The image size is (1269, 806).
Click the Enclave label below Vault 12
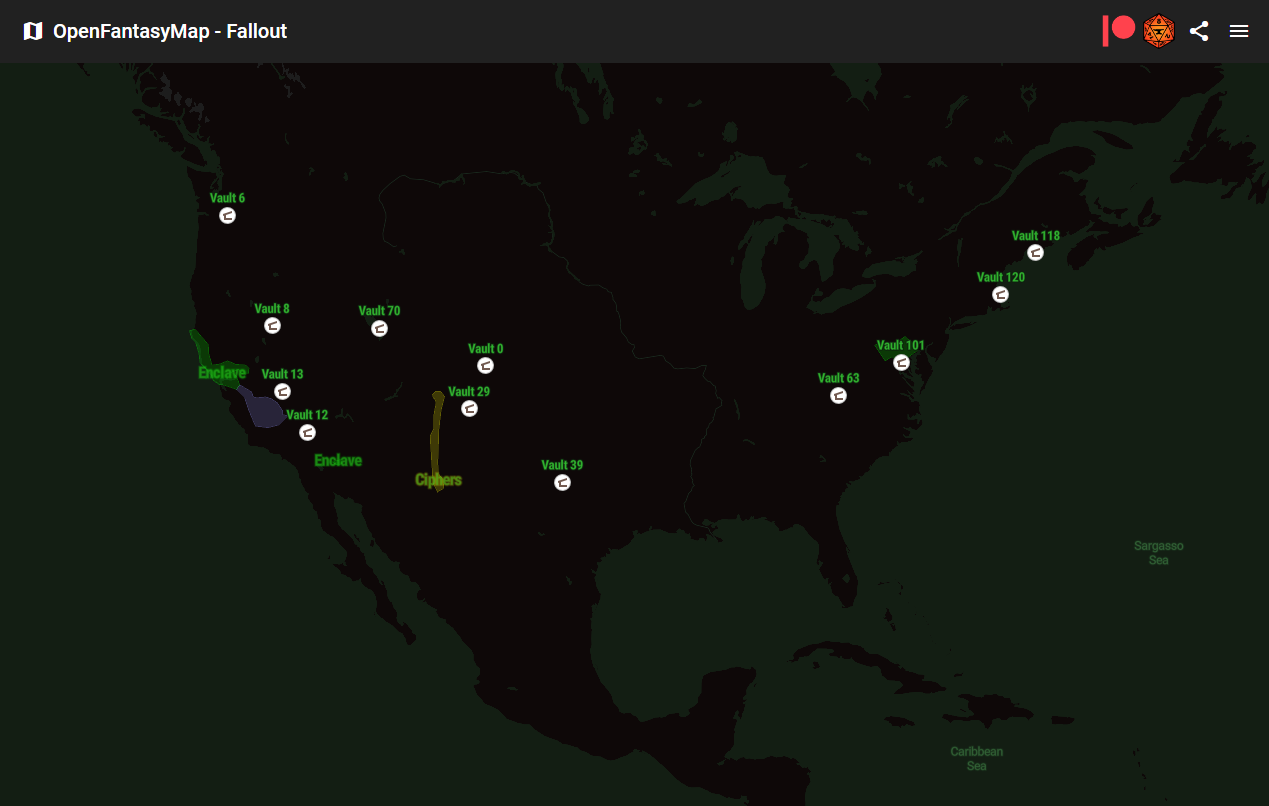coord(338,460)
